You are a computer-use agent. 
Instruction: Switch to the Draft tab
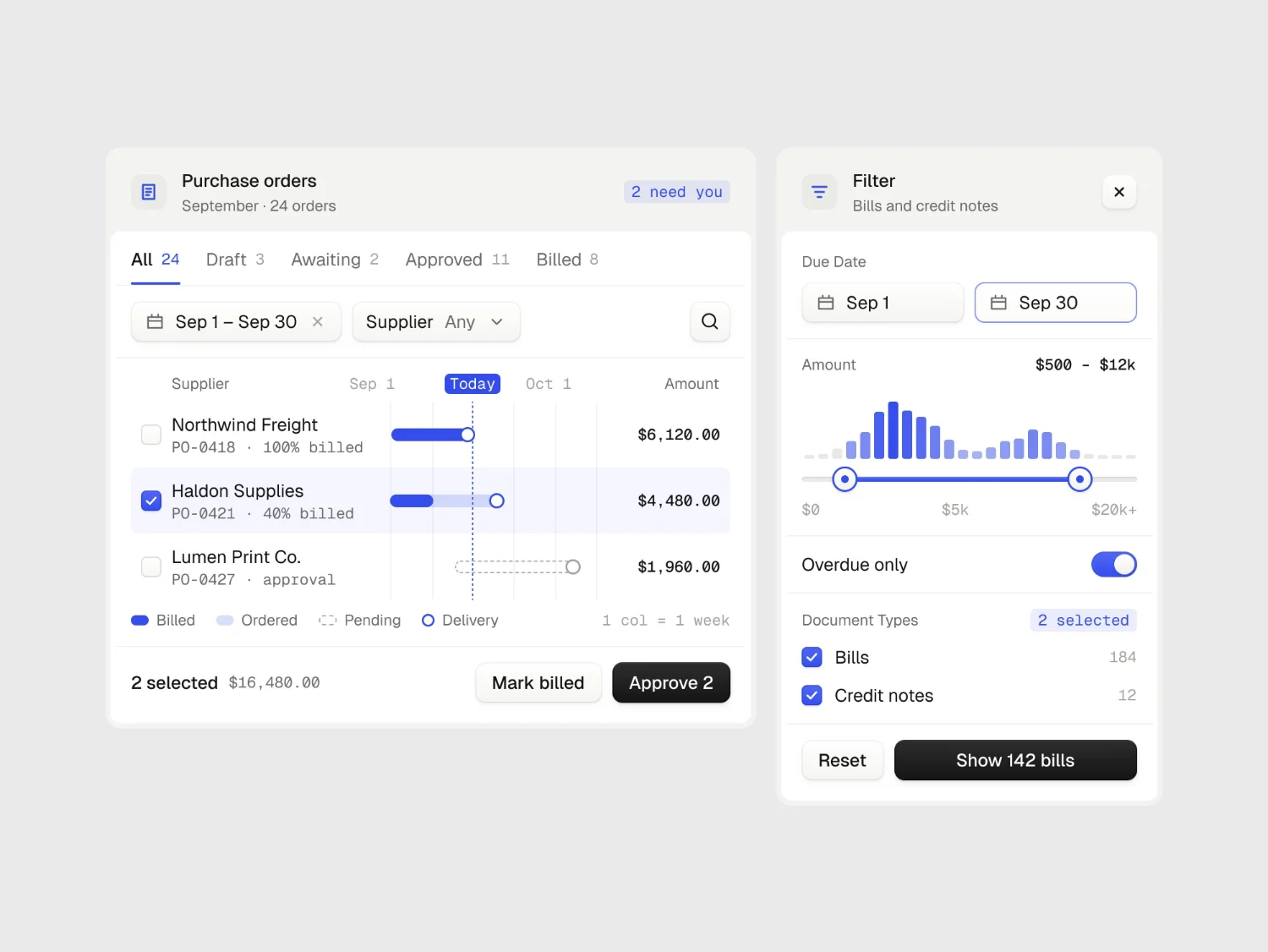tap(235, 260)
